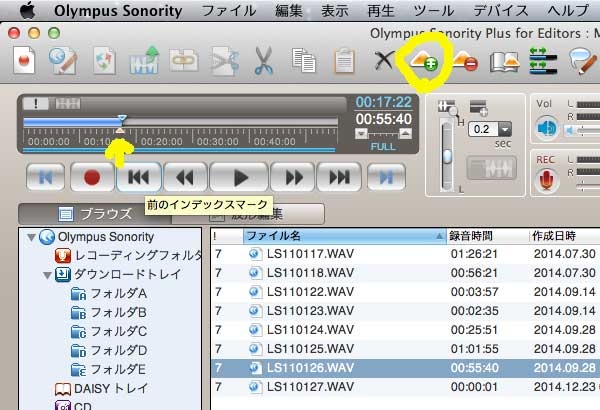600x410 pixels.
Task: Jump to end of file button
Action: (386, 177)
